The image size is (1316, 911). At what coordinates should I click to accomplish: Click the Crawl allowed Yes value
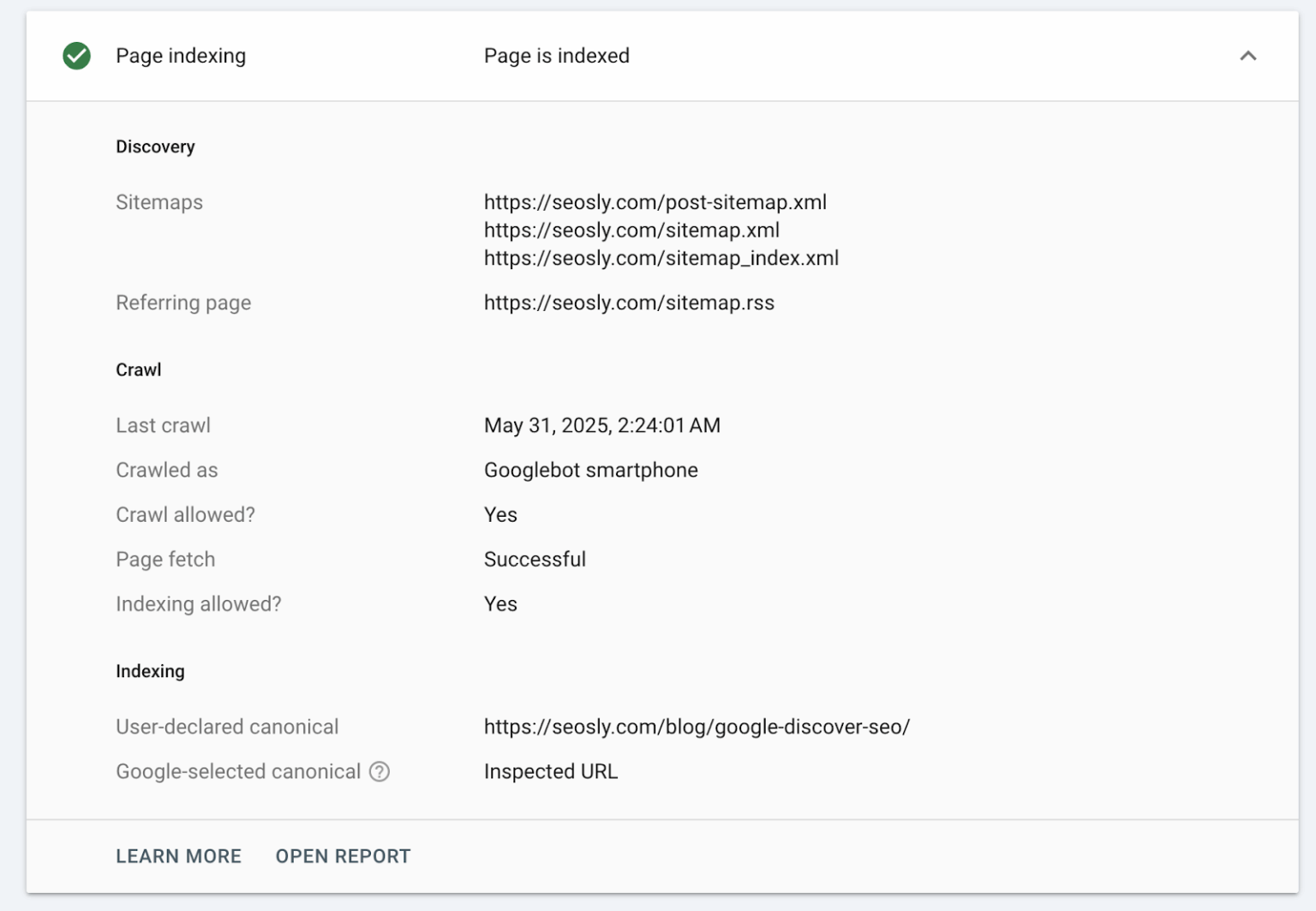click(x=500, y=515)
